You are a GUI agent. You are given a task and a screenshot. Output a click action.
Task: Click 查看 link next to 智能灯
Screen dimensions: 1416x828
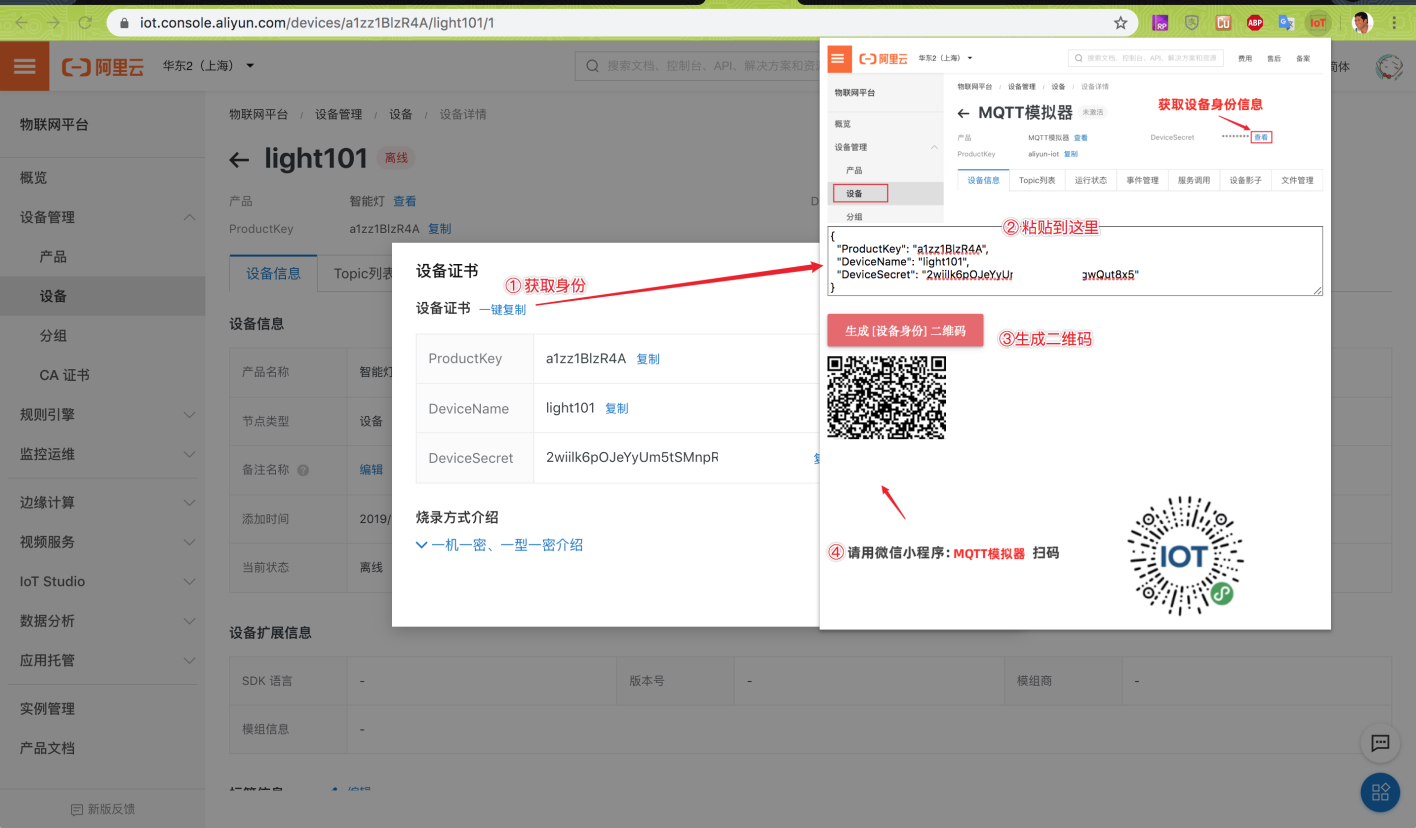[x=404, y=201]
